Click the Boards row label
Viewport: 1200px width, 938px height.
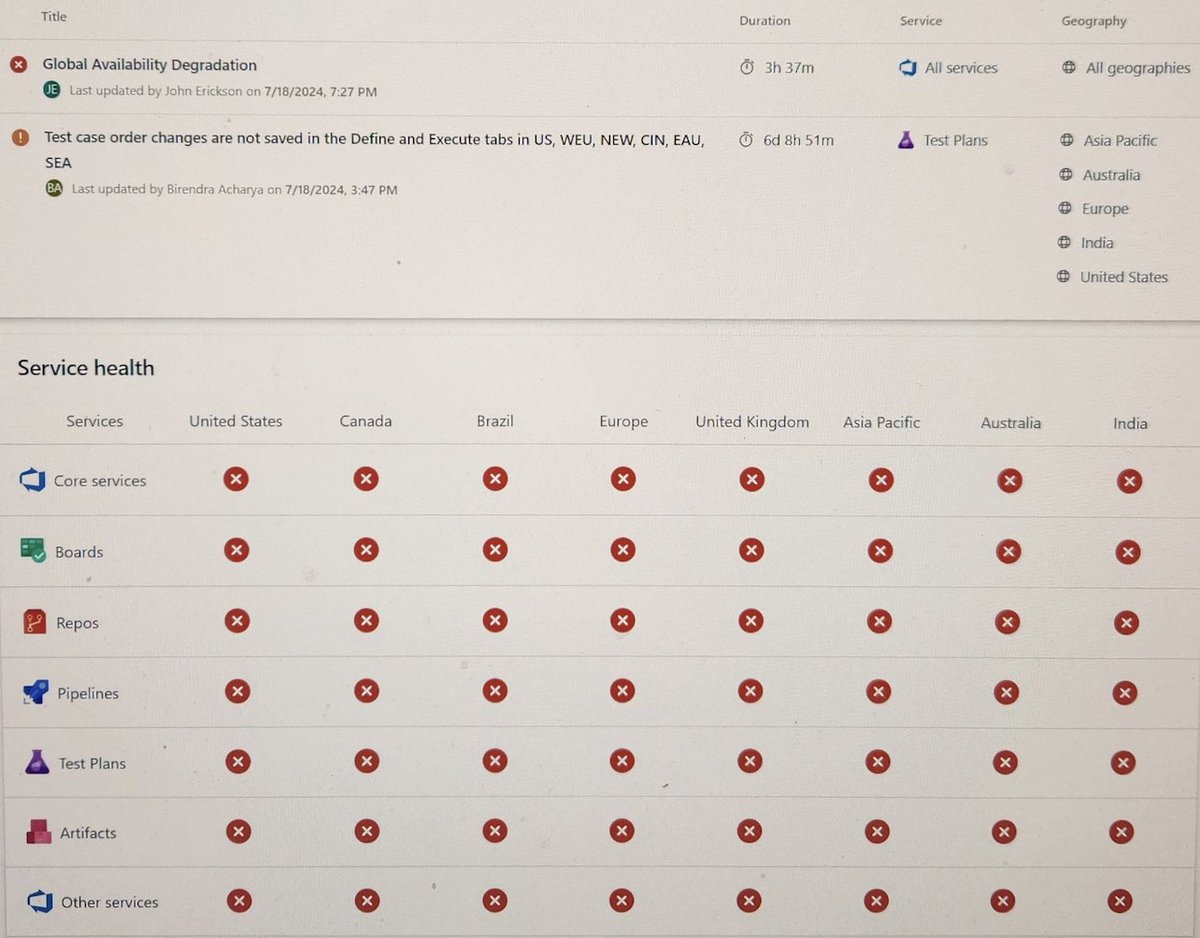pos(79,552)
